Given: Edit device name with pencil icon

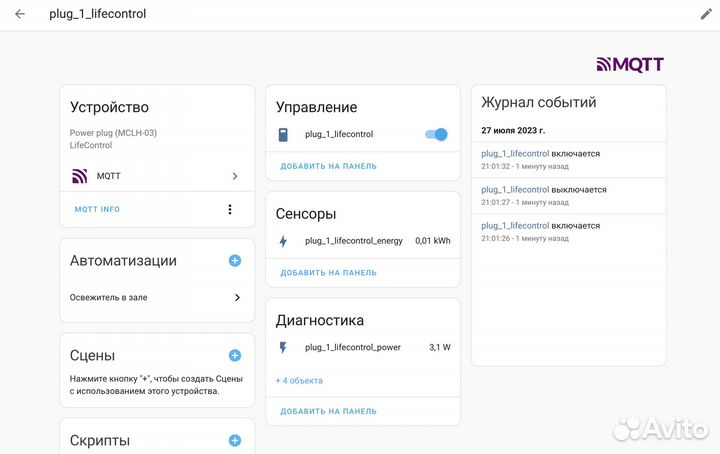Looking at the screenshot, I should (x=706, y=14).
